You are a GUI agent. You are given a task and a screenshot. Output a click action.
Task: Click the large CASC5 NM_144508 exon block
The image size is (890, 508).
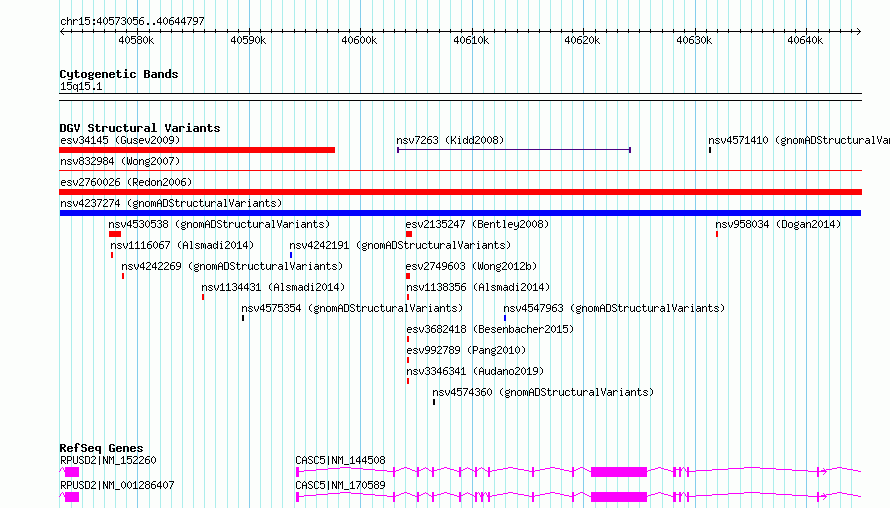619,472
